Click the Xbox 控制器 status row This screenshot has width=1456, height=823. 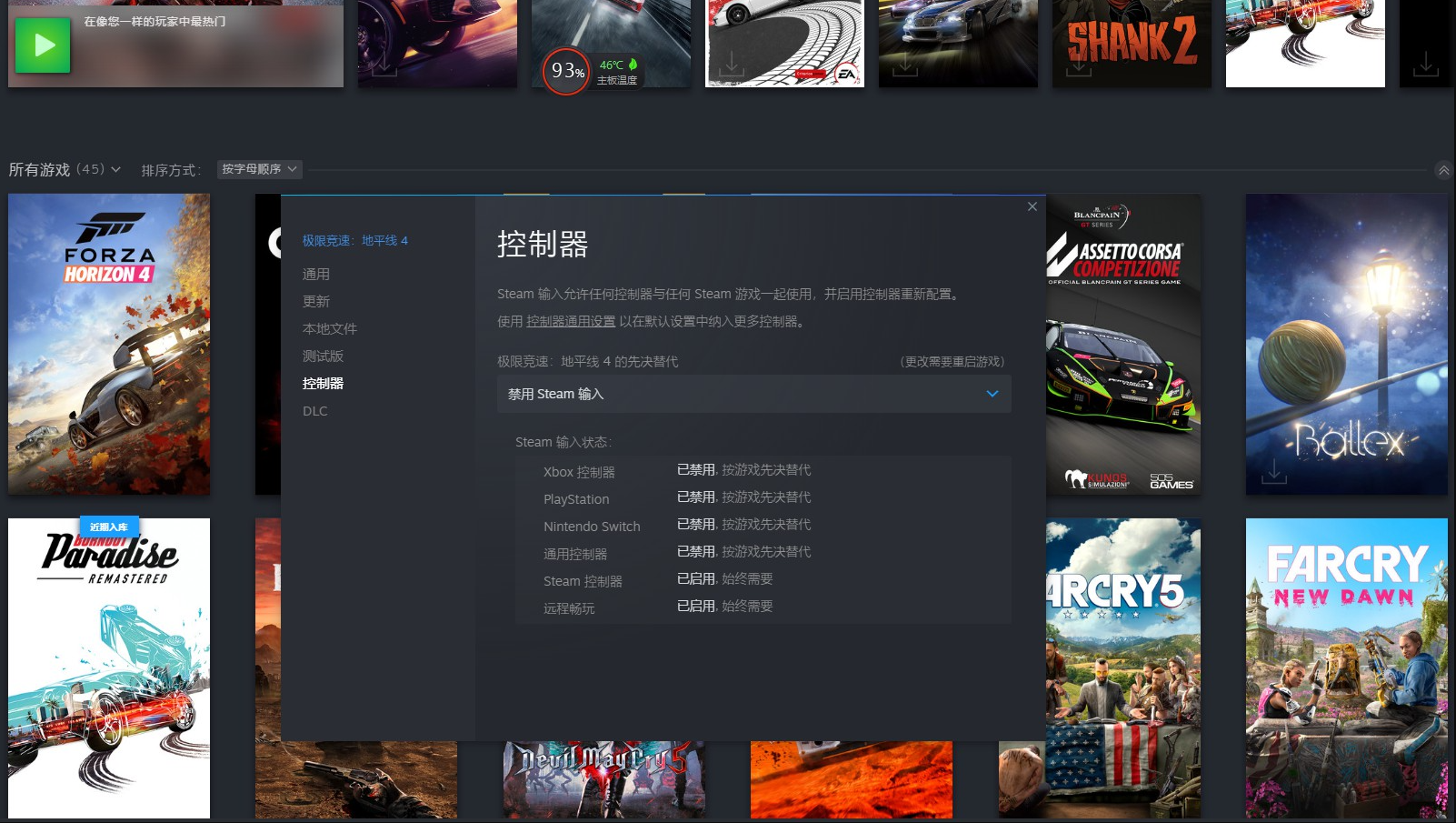click(x=763, y=470)
